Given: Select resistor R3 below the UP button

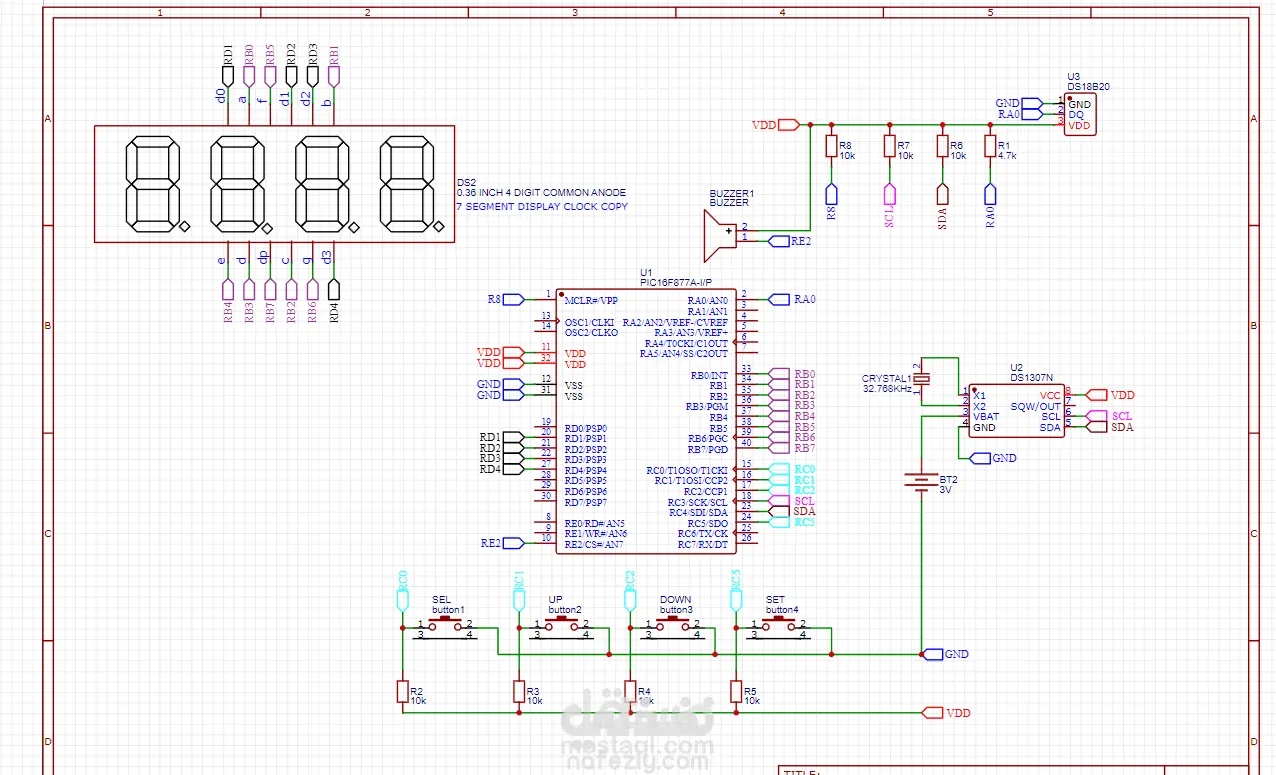Looking at the screenshot, I should (x=519, y=692).
